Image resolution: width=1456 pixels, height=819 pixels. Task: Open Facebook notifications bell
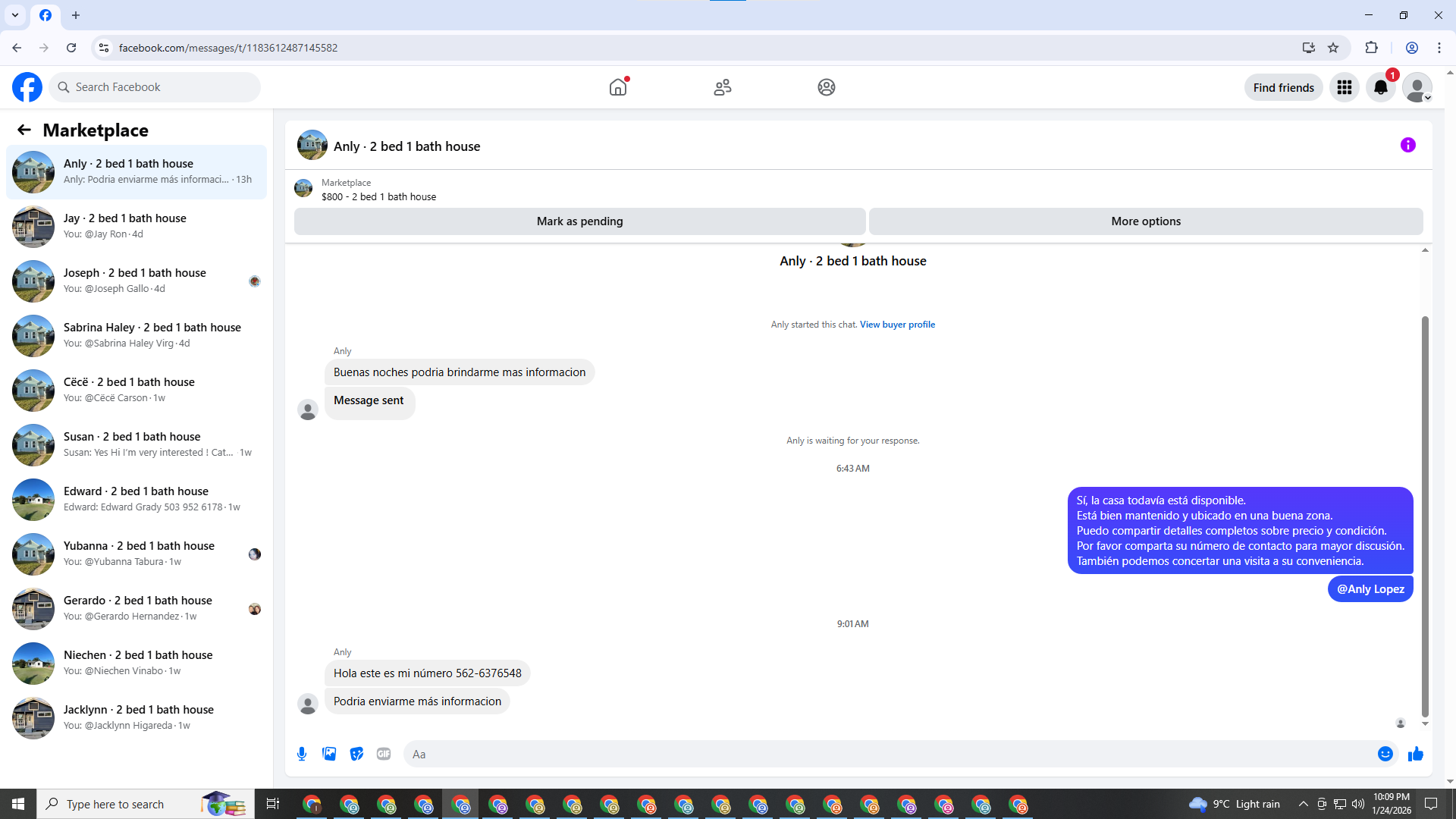click(1380, 87)
